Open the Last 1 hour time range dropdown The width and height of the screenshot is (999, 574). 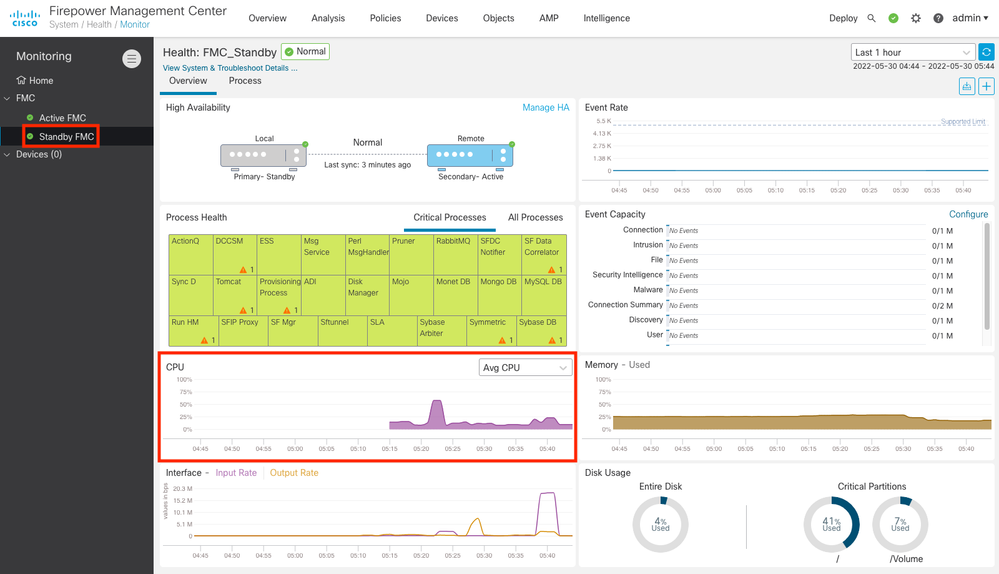pyautogui.click(x=912, y=52)
